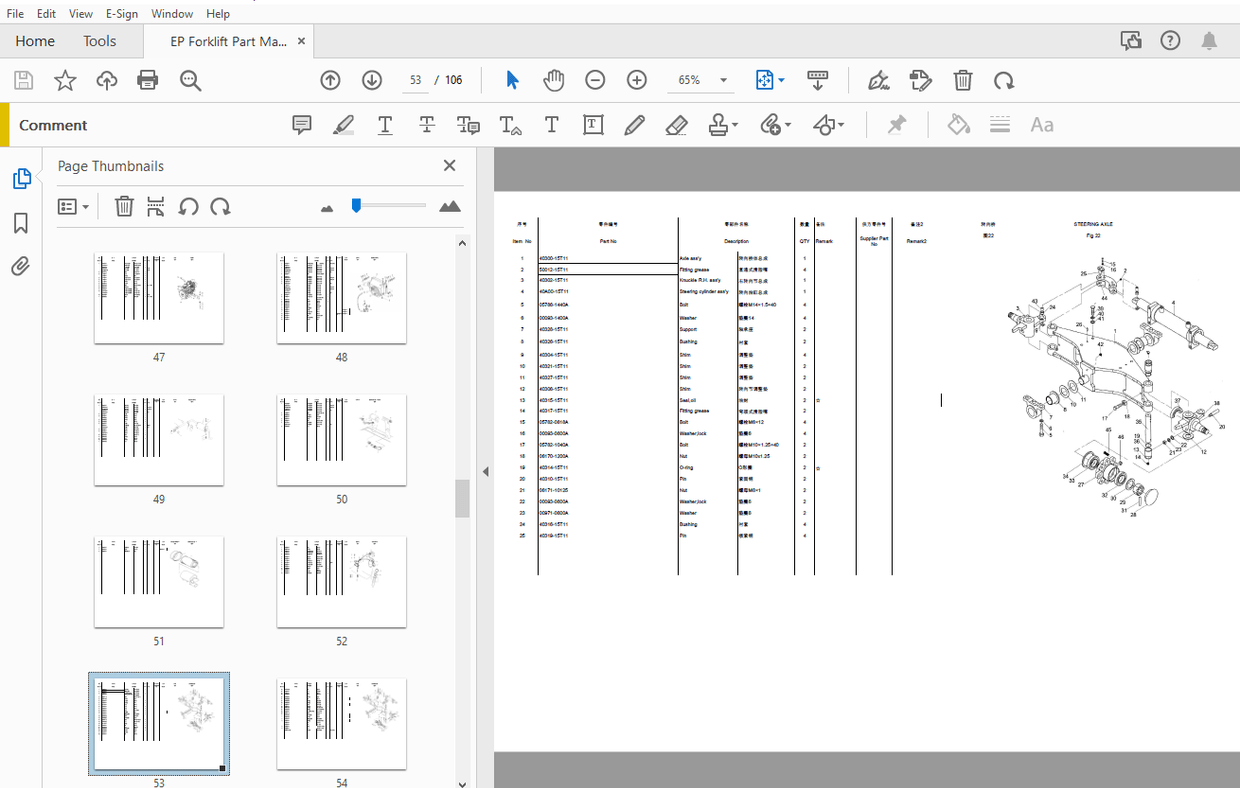Close the Page Thumbnails panel
The image size is (1240, 788).
449,166
